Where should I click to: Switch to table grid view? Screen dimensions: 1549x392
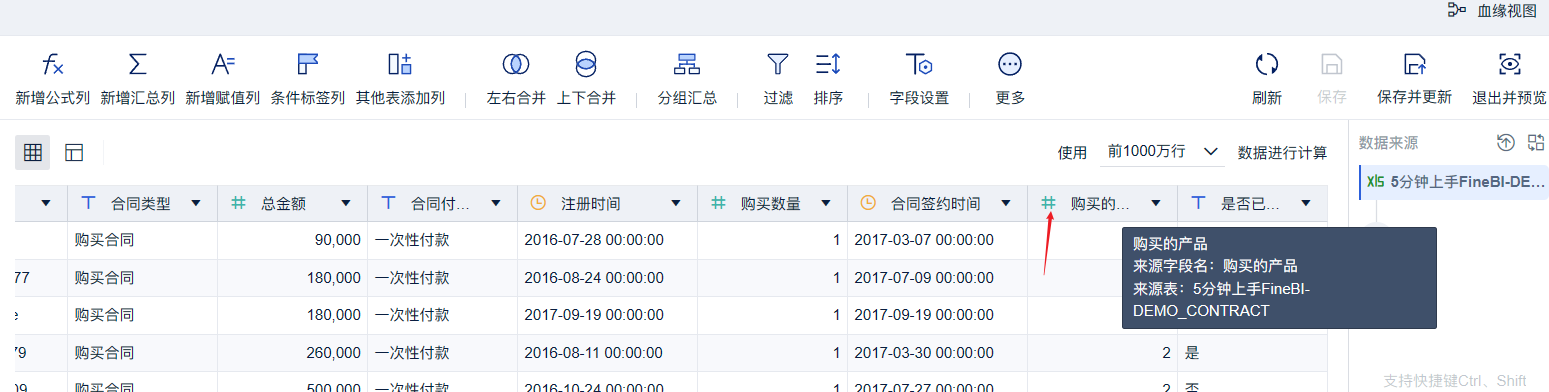pyautogui.click(x=33, y=153)
